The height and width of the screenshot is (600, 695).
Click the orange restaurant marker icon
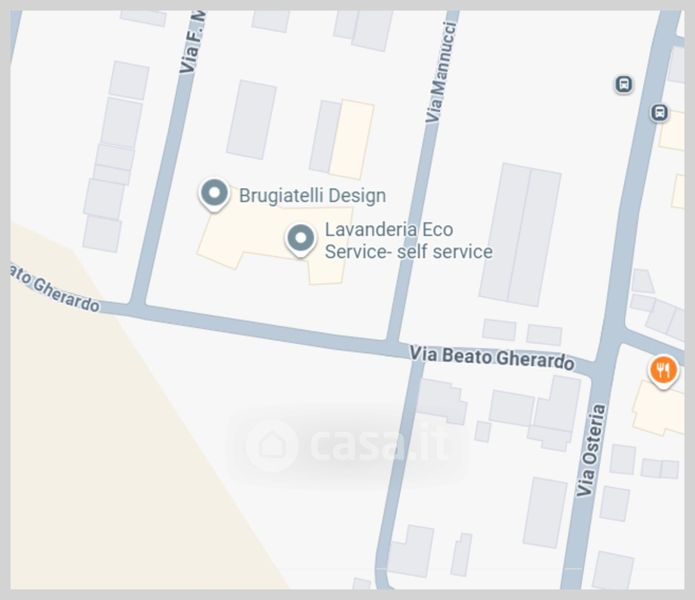point(664,372)
